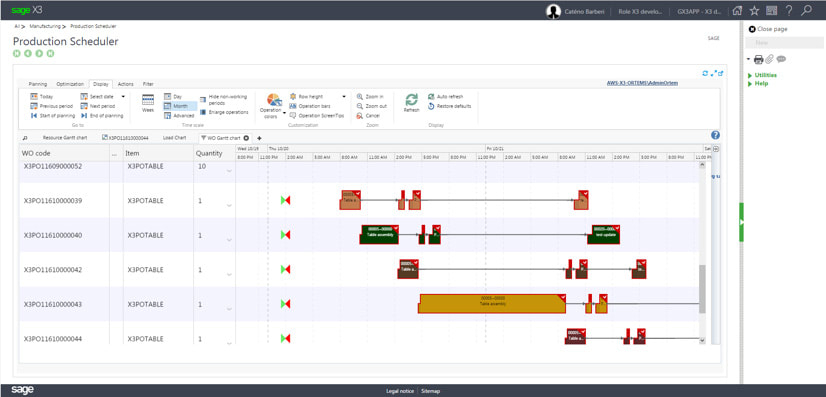
Task: Toggle Enlarge operations
Action: [224, 112]
